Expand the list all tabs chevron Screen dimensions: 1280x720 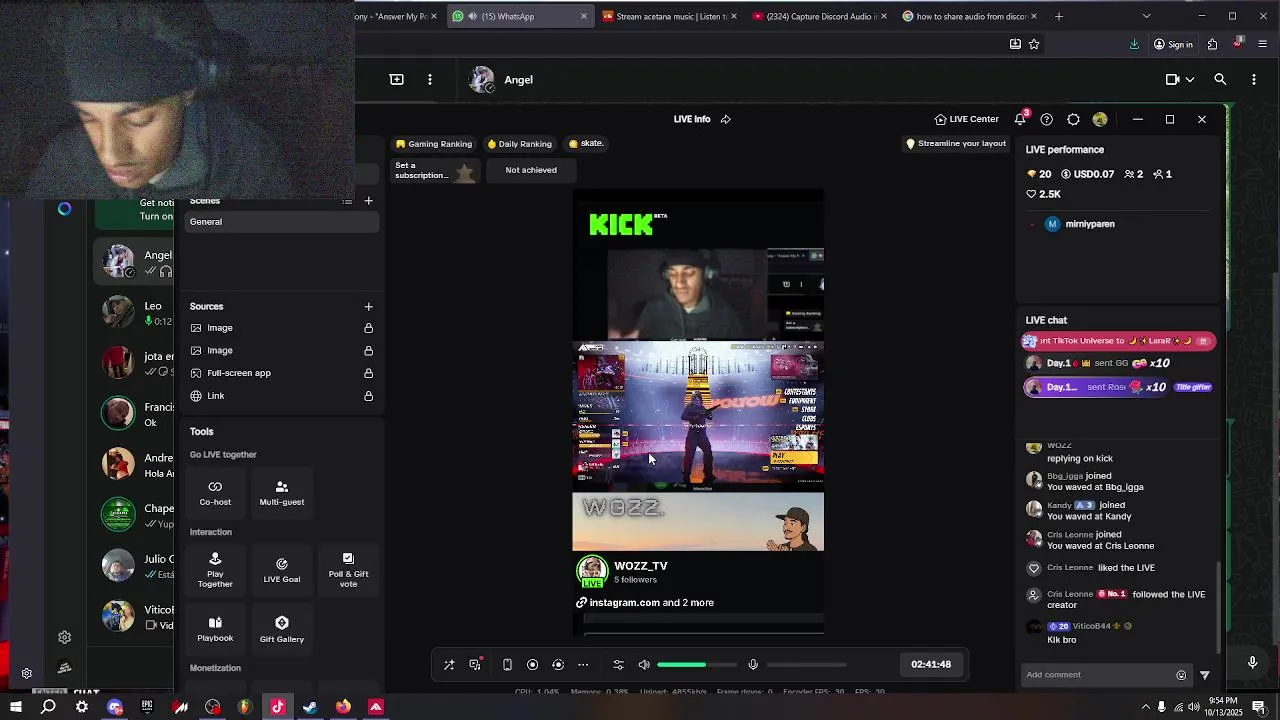tap(1146, 16)
